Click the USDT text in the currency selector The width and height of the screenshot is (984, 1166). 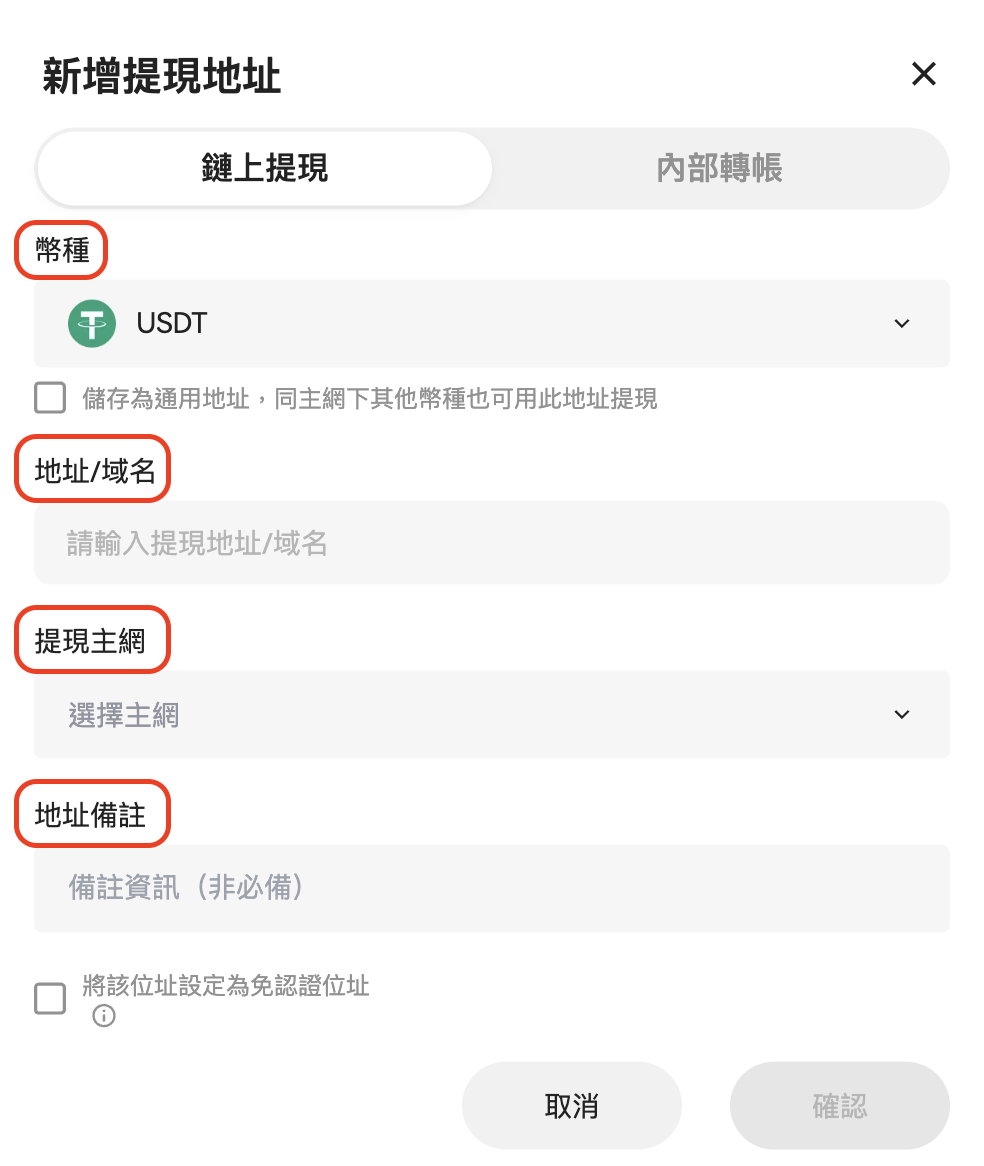tap(172, 323)
